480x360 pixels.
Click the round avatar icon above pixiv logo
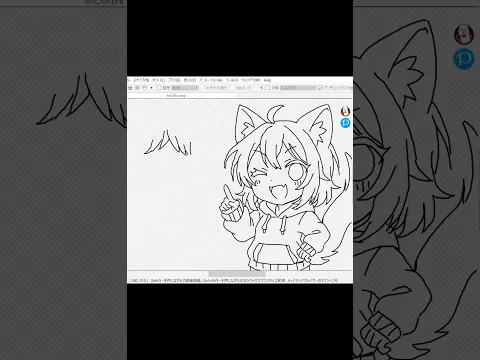click(346, 111)
